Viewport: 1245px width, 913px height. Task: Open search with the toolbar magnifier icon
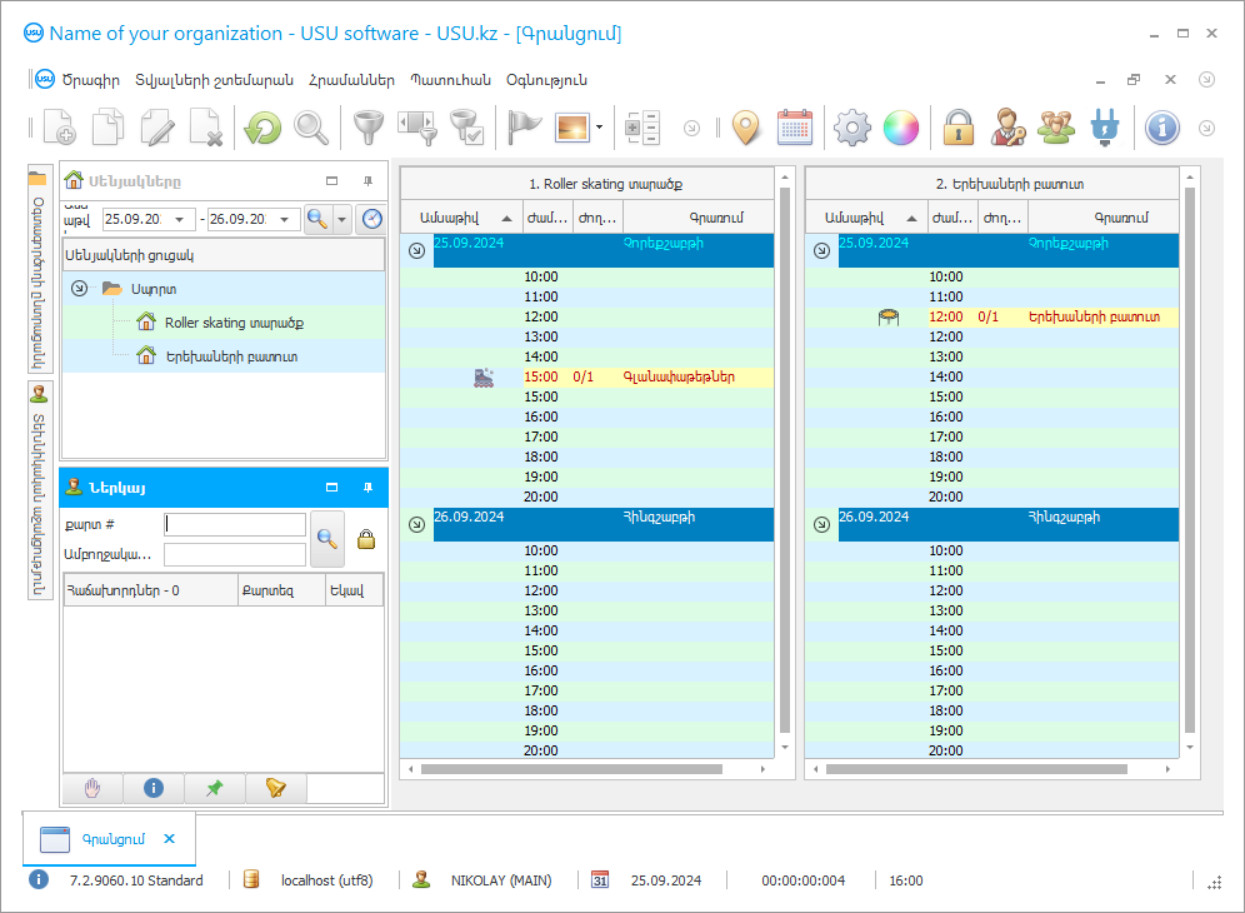[x=311, y=128]
